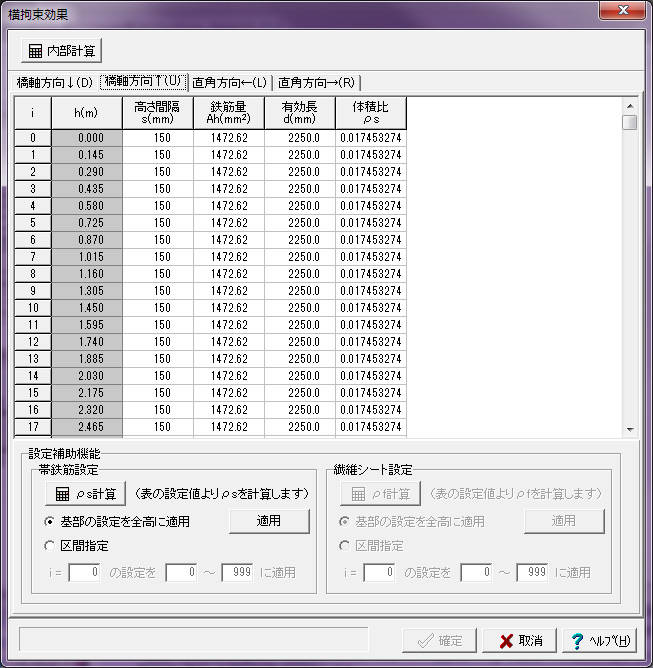The width and height of the screenshot is (653, 668).
Task: Click Ah cell 1472.62 in row 3
Action: tap(229, 189)
